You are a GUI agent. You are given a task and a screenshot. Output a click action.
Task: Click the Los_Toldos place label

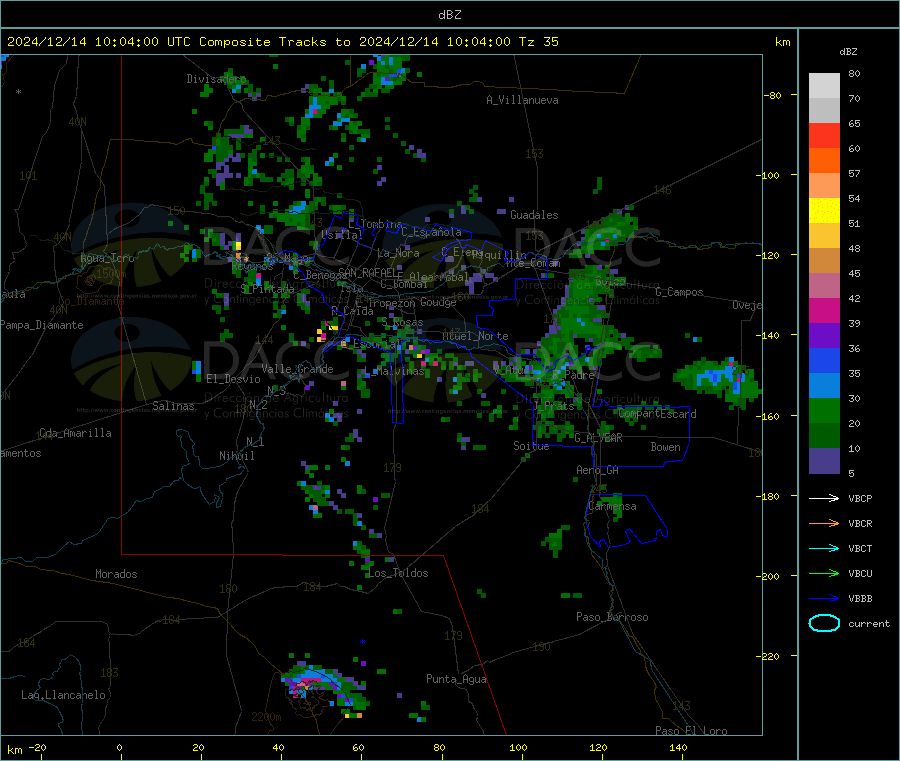pos(398,573)
